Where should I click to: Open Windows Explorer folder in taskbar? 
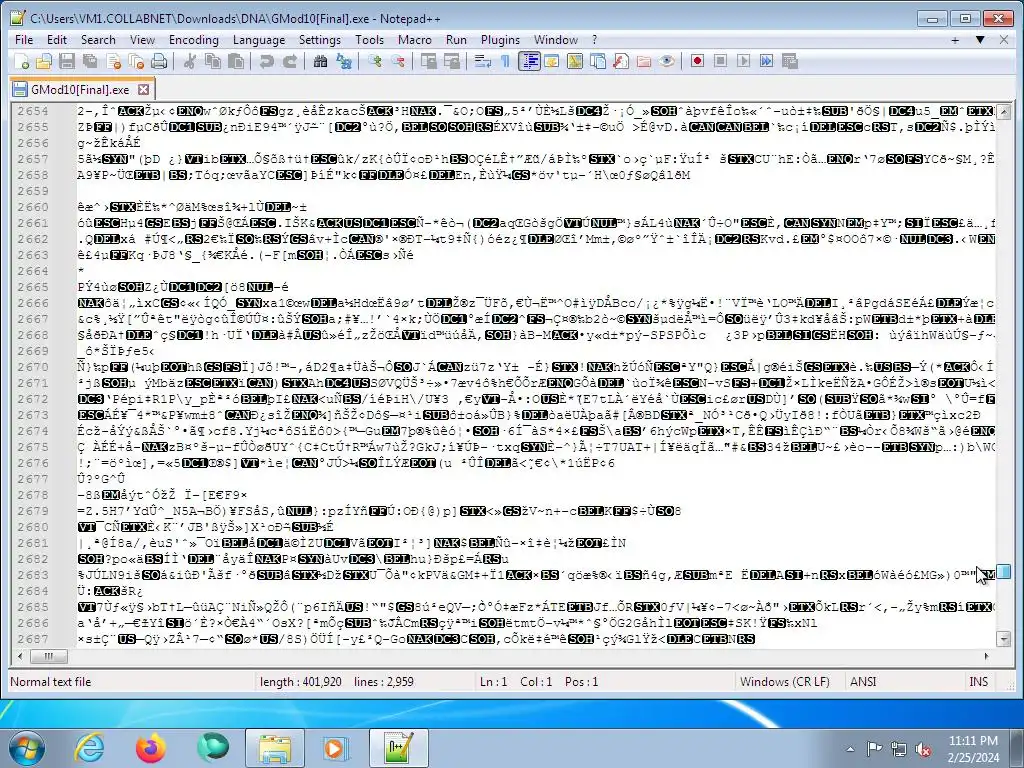point(275,748)
